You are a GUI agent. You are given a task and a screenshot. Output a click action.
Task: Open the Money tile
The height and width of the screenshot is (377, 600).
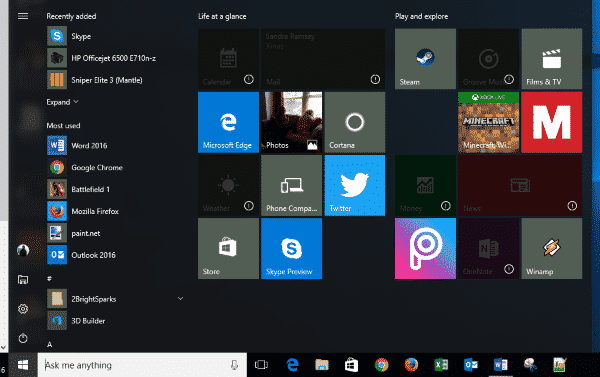click(x=425, y=185)
